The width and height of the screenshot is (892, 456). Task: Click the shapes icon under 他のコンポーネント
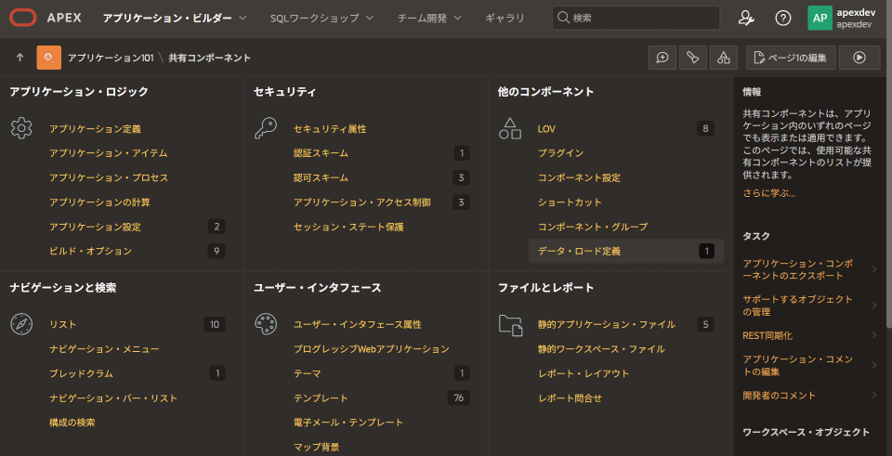[x=510, y=128]
